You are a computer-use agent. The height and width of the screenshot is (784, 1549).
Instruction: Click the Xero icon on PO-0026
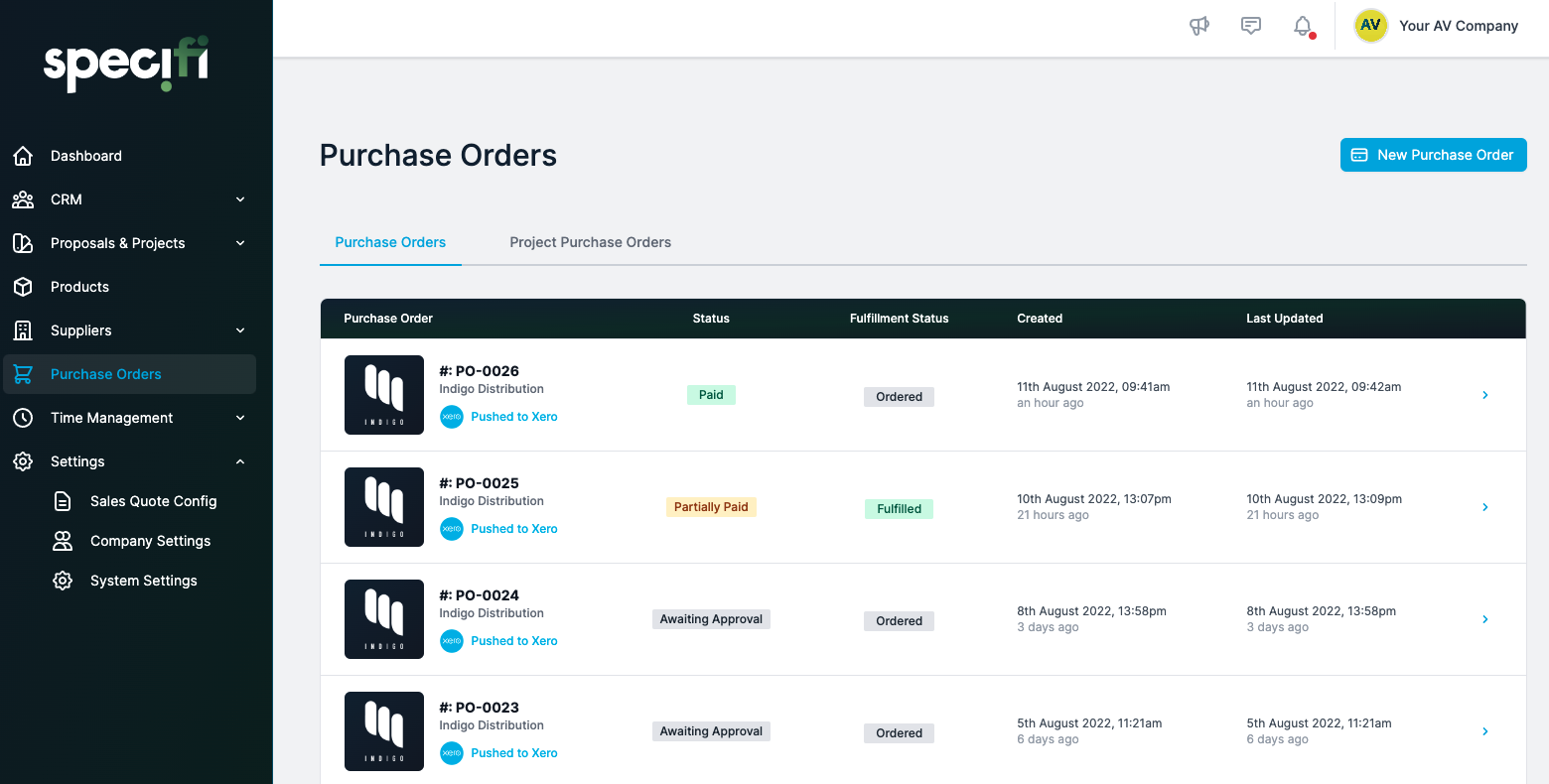452,417
